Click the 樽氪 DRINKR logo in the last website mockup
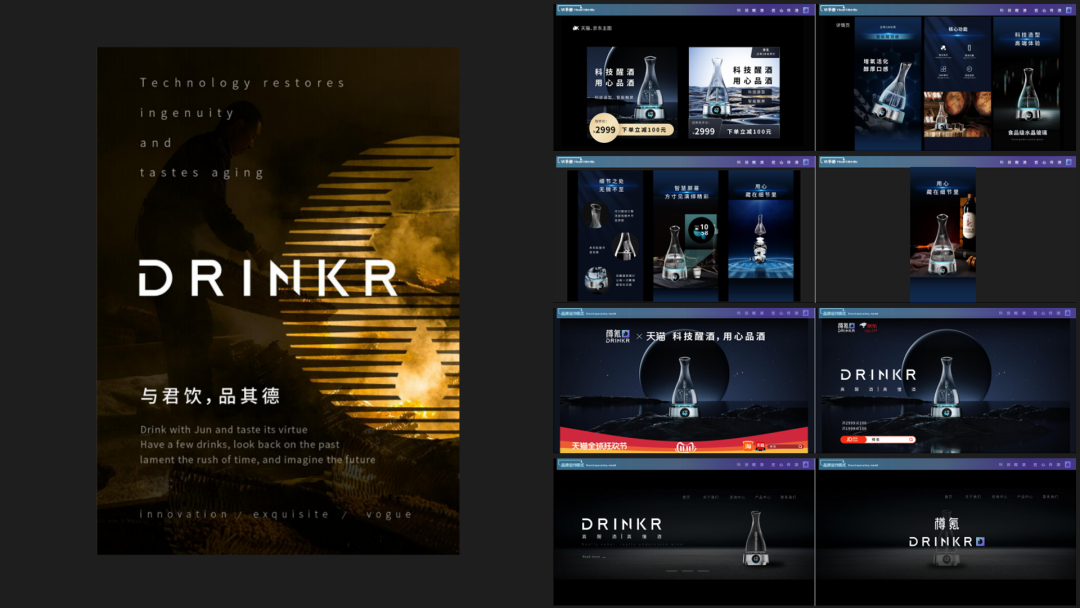The width and height of the screenshot is (1080, 608). point(946,532)
